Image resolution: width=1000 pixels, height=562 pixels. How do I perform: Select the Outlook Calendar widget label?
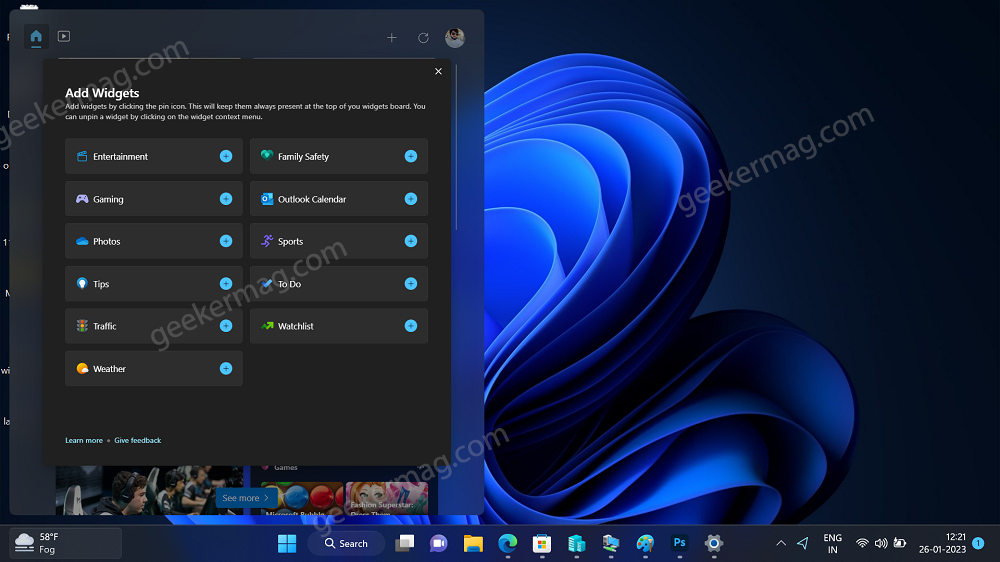(312, 199)
